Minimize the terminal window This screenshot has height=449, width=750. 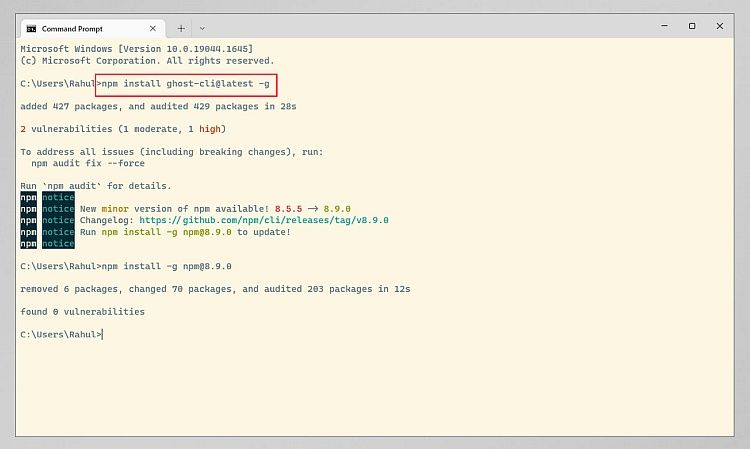(664, 26)
